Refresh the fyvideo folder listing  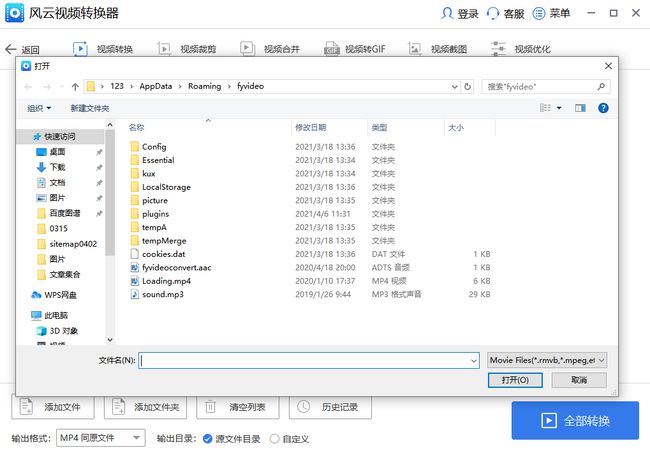coord(467,87)
